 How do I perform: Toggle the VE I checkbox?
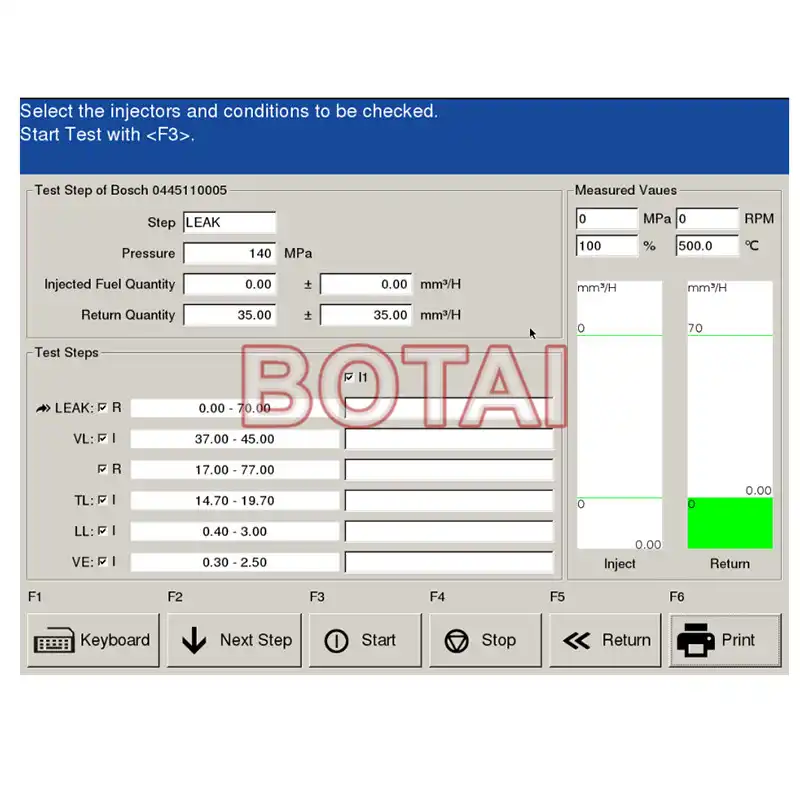tap(103, 561)
